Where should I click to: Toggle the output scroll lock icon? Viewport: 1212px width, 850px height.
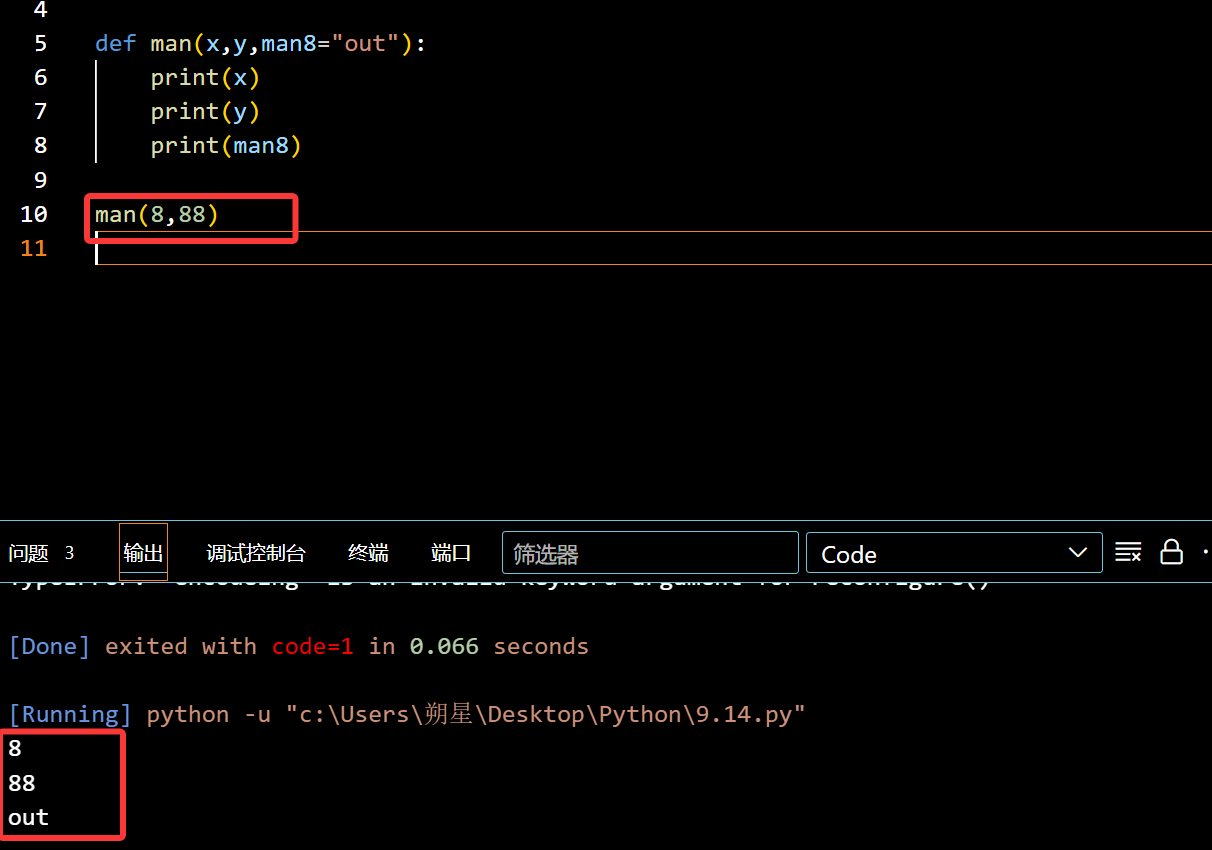coord(1171,552)
